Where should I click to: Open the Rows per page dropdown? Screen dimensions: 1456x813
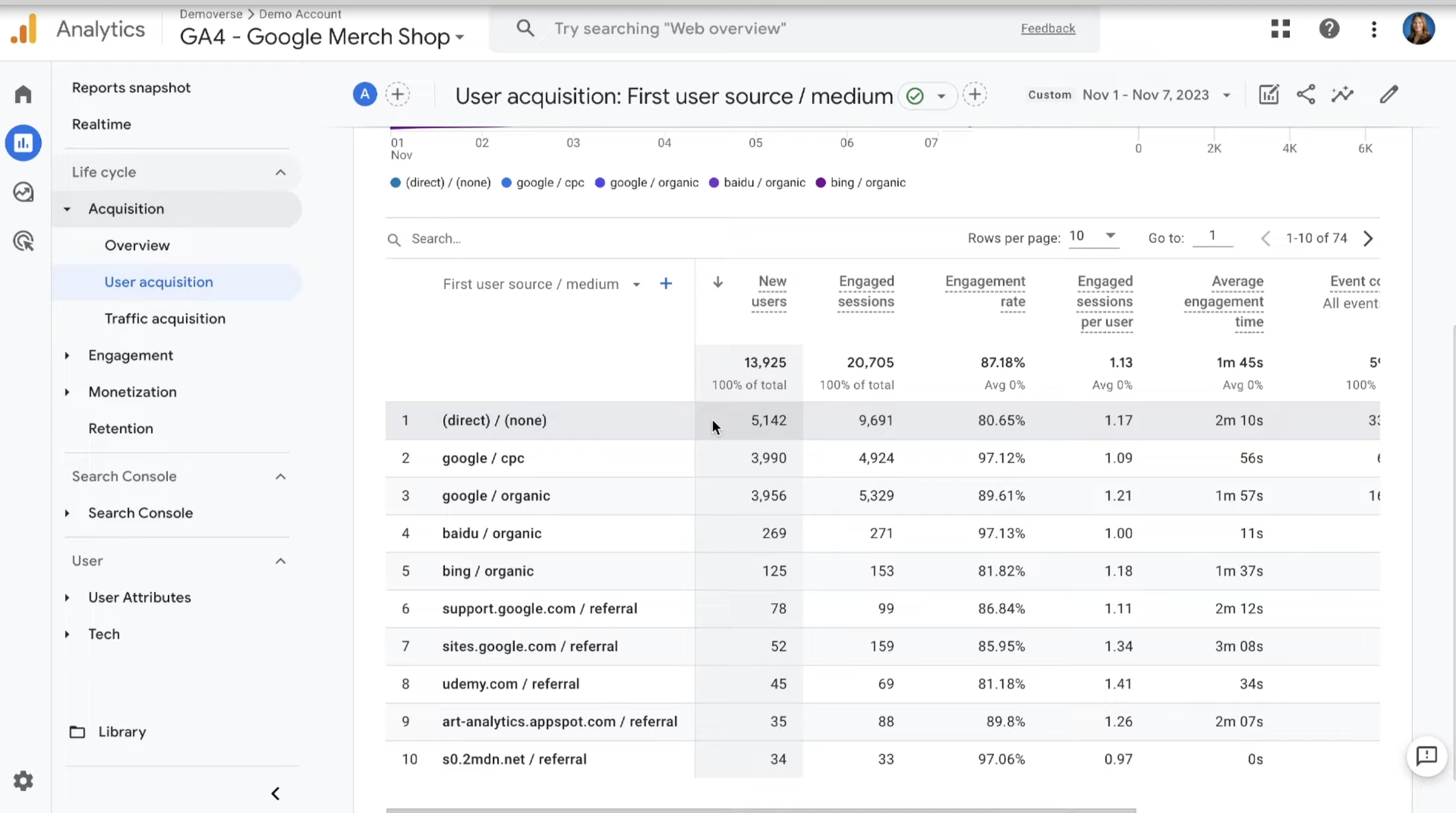(x=1093, y=236)
